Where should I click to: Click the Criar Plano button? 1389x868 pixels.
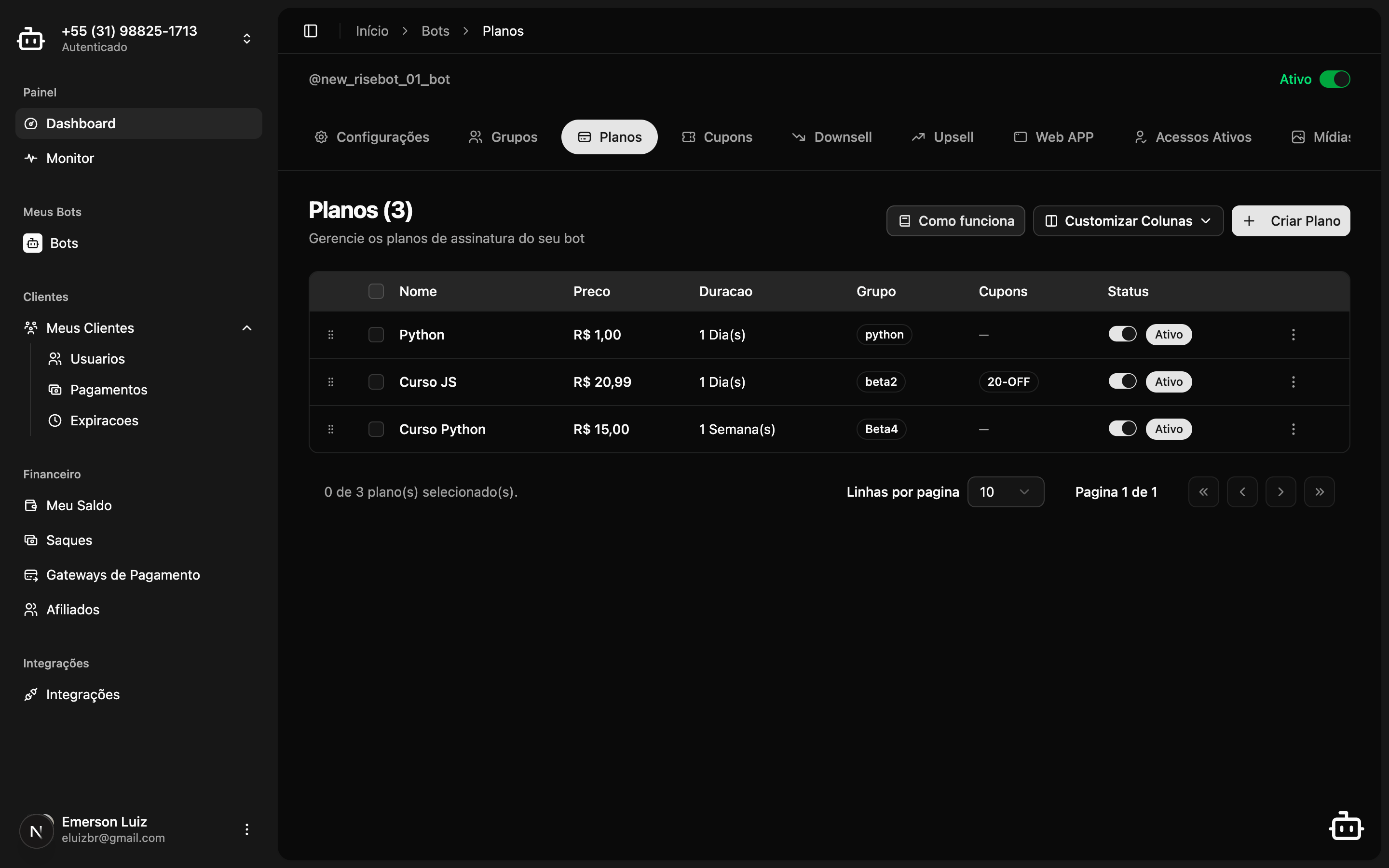tap(1291, 221)
